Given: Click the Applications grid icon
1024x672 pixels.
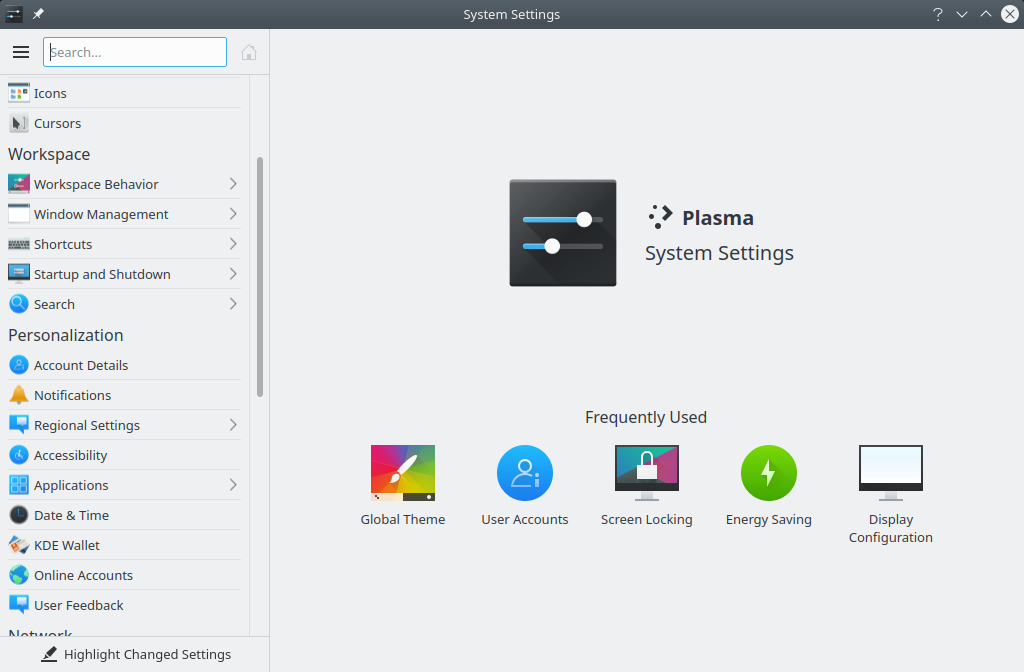Looking at the screenshot, I should point(19,485).
